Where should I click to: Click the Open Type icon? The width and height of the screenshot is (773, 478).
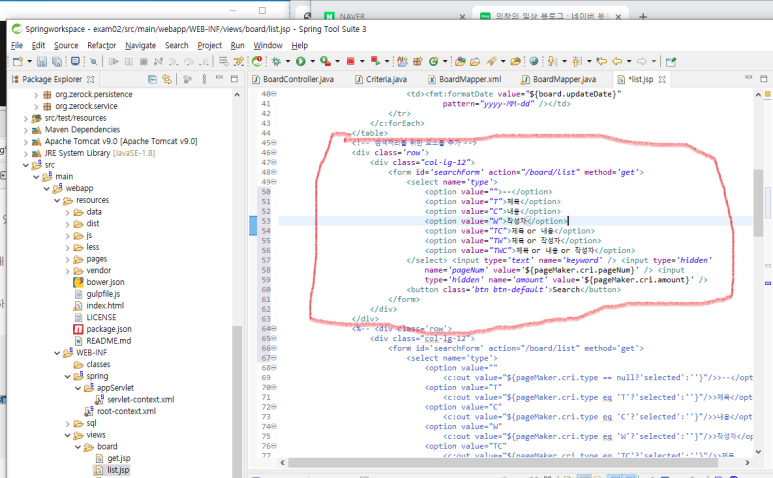(460, 62)
